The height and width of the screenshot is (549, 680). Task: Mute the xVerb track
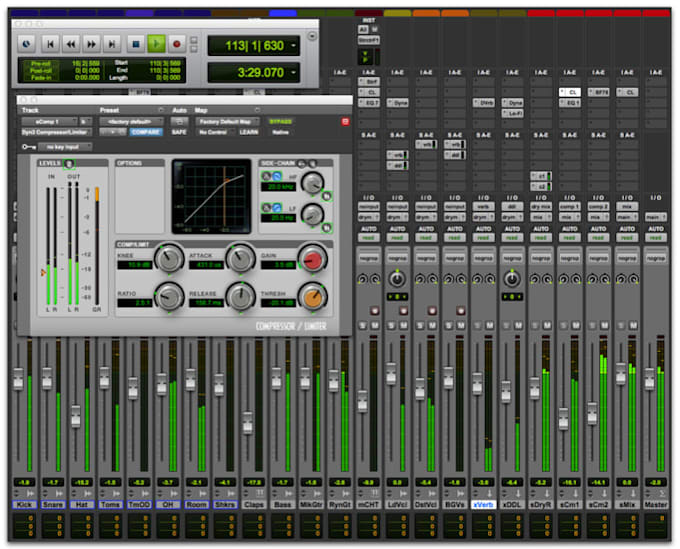pyautogui.click(x=489, y=325)
